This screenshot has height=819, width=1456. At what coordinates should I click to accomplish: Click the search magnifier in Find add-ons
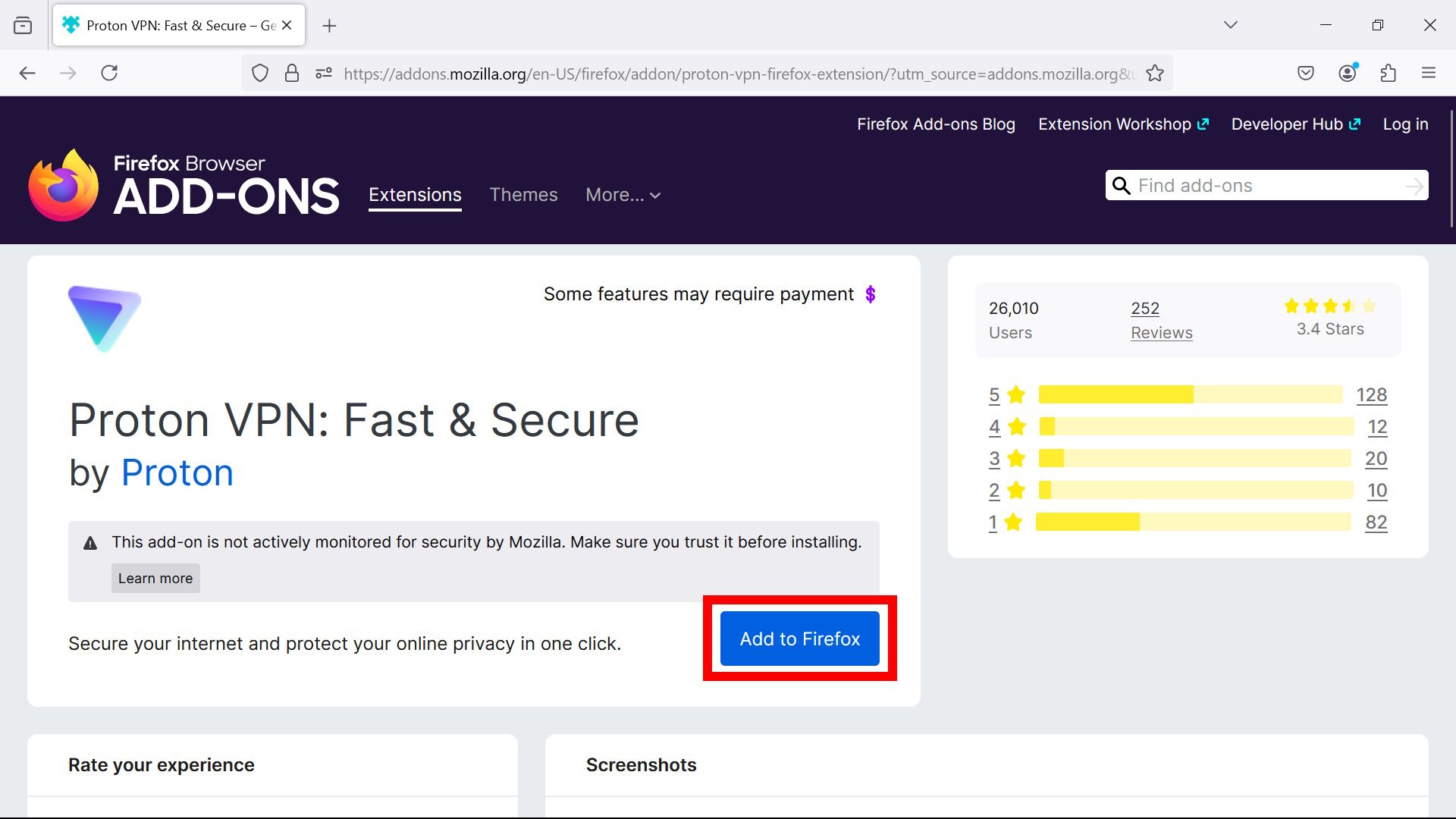coord(1122,185)
